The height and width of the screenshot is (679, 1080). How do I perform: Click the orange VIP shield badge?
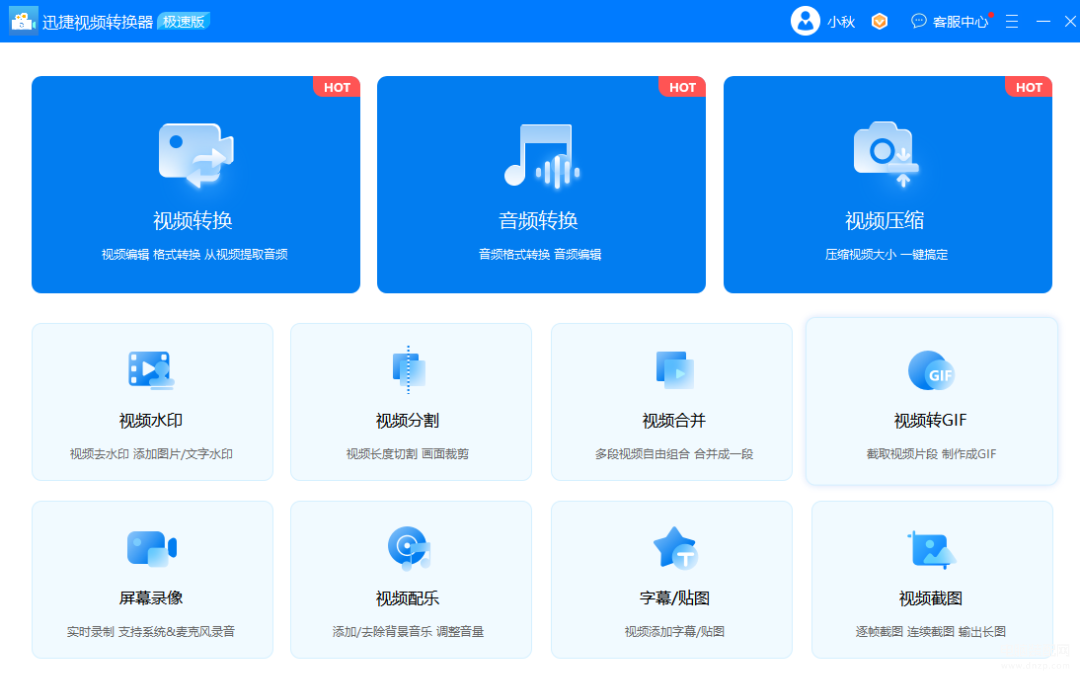[x=879, y=21]
